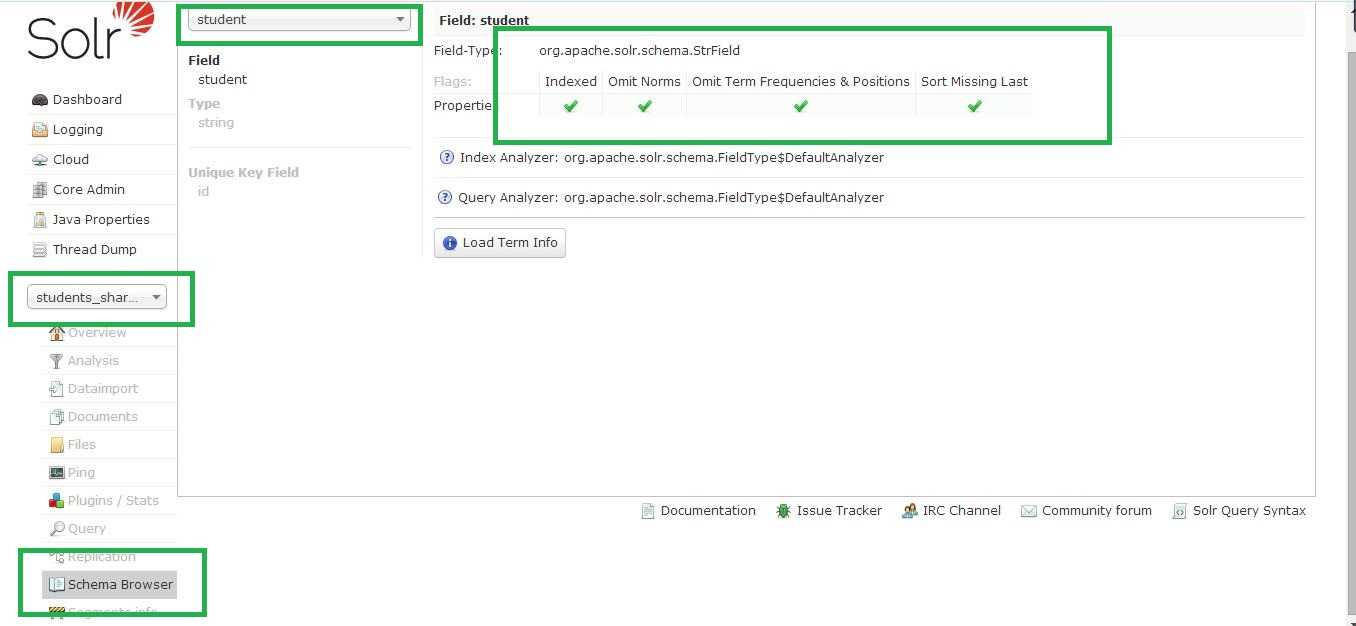Viewport: 1356px width, 626px height.
Task: Open Java Properties
Action: coord(101,219)
